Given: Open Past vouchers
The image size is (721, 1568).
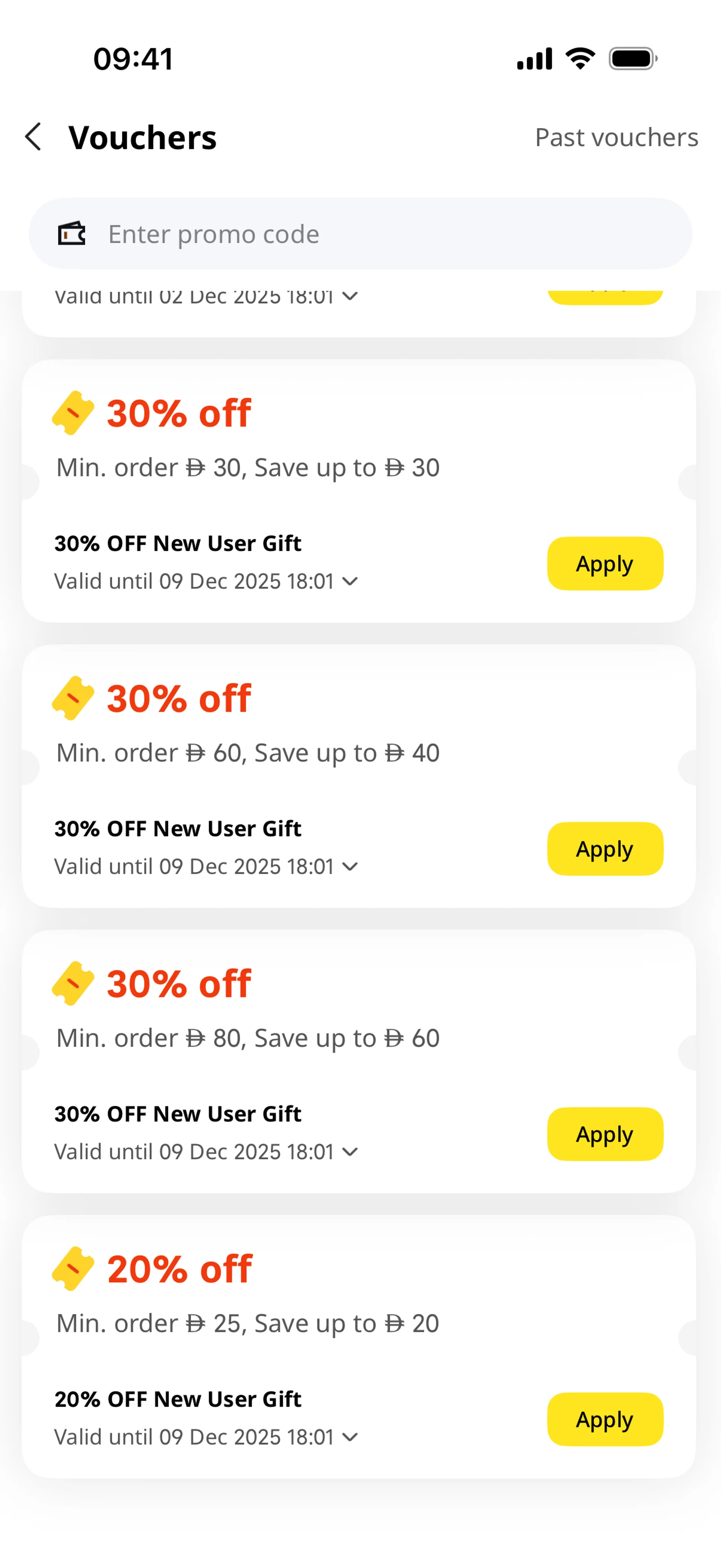Looking at the screenshot, I should 616,137.
